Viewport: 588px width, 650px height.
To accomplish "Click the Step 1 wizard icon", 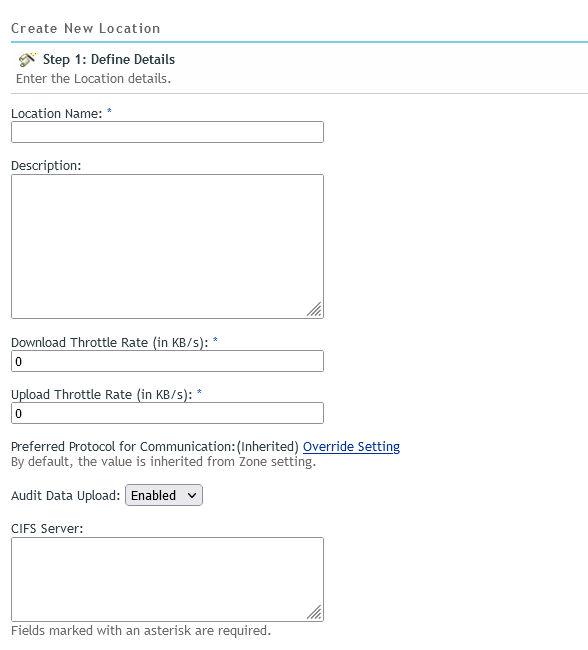I will [27, 60].
